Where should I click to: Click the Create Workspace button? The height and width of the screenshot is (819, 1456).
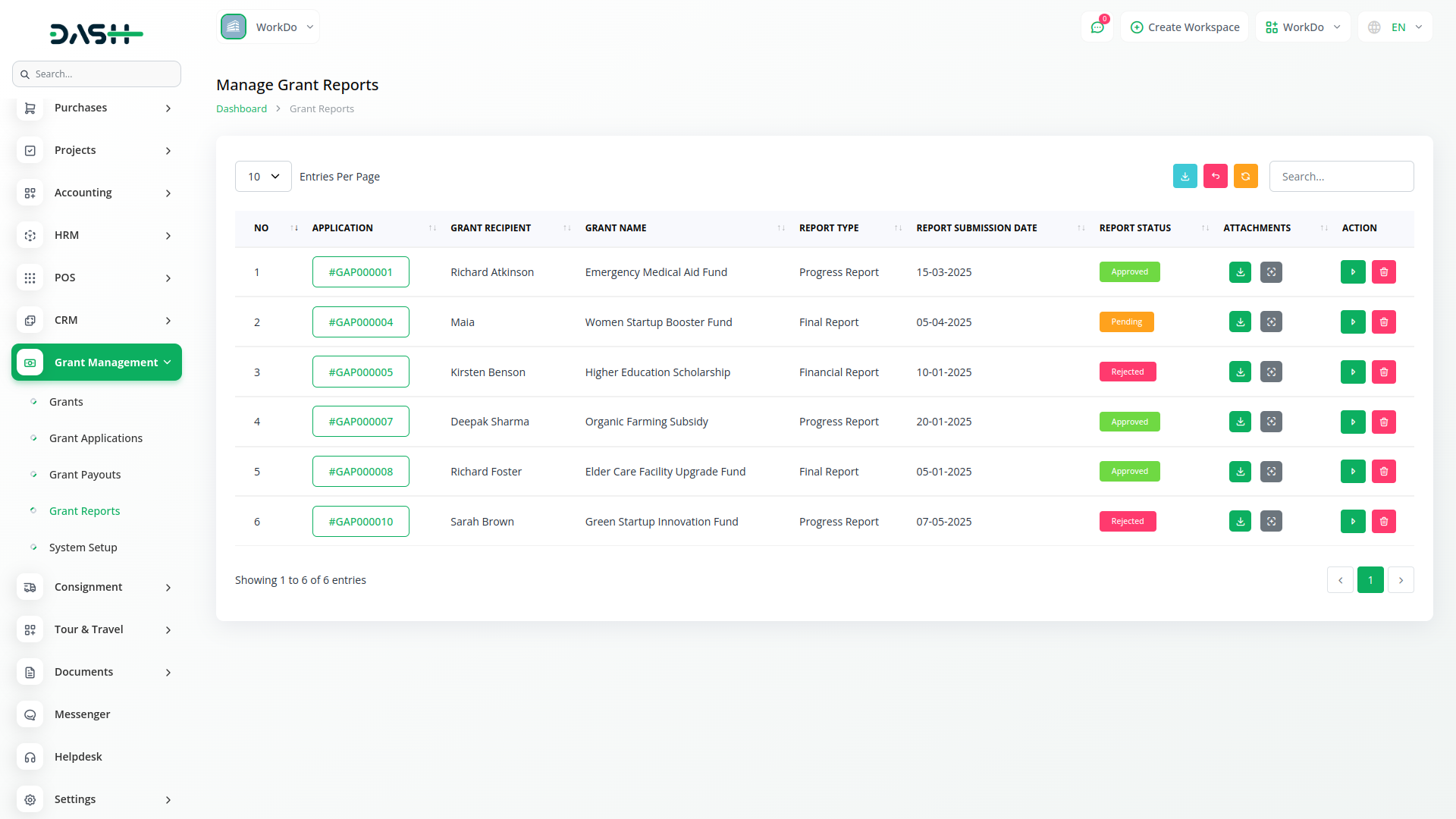coord(1185,27)
